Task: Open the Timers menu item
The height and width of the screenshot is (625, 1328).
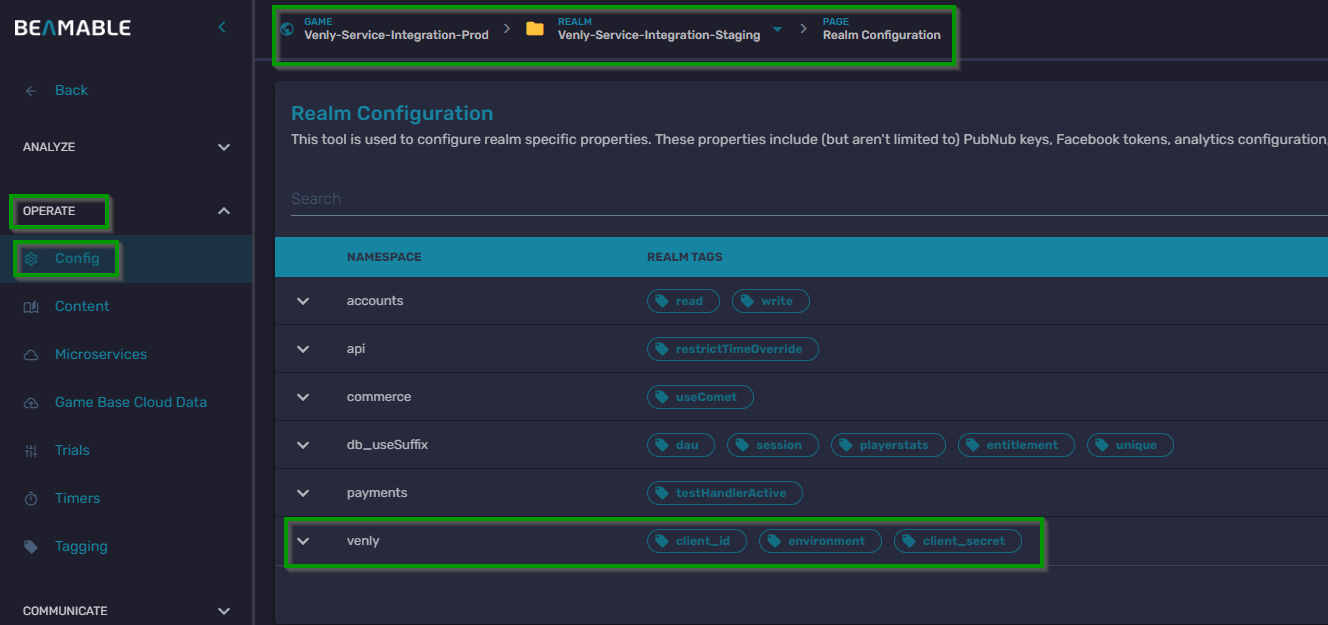Action: click(126, 499)
